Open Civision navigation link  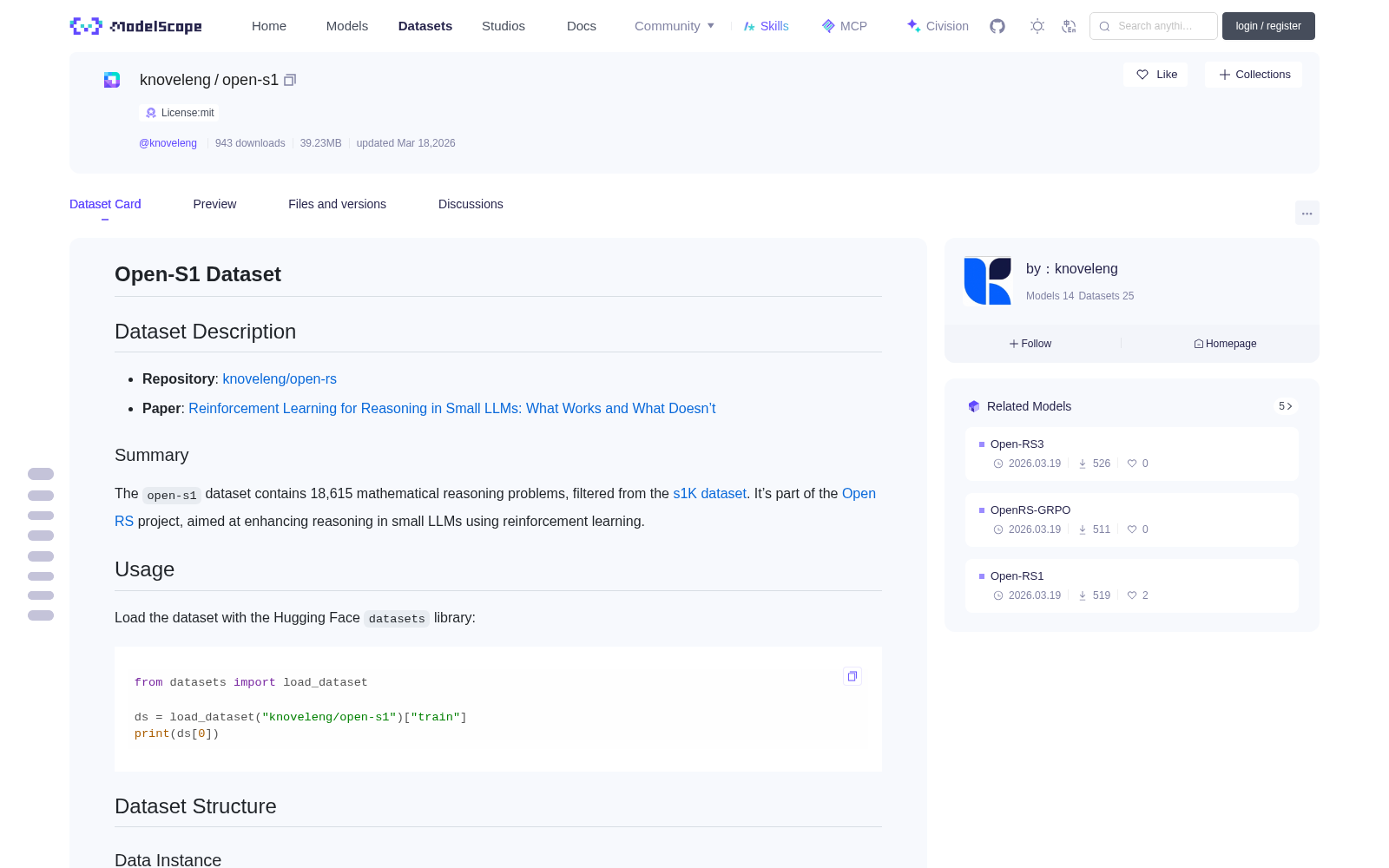(938, 26)
